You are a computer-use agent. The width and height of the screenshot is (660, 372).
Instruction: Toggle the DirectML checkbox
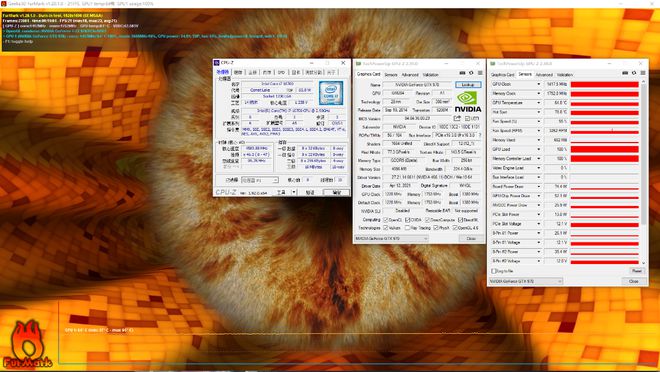(x=460, y=220)
